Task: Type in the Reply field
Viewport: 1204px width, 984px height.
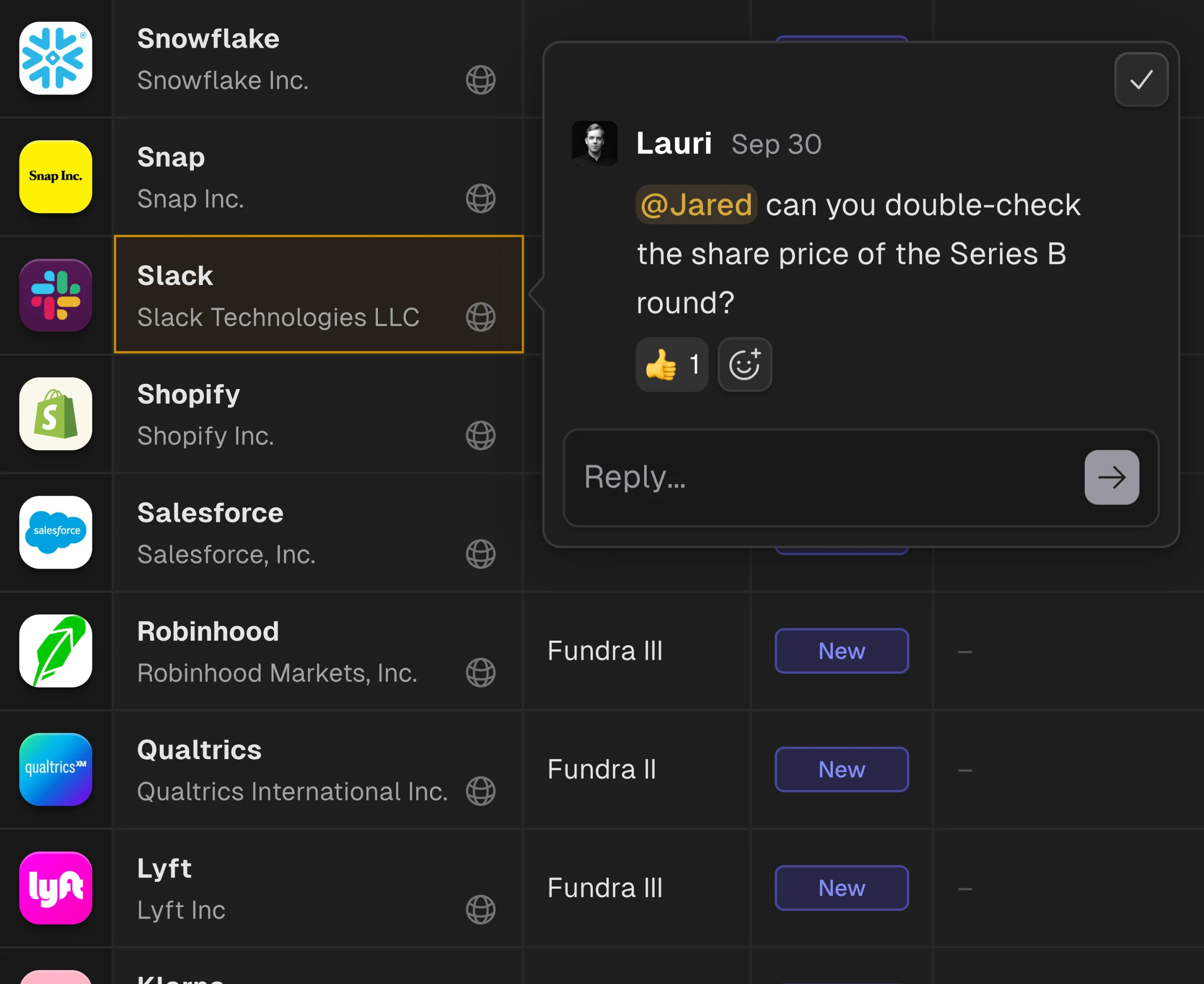Action: coord(822,477)
